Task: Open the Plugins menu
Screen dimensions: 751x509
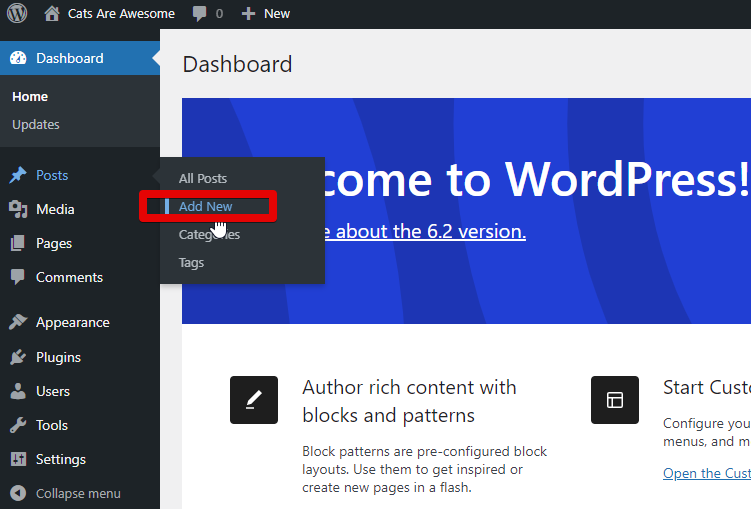Action: (x=58, y=357)
